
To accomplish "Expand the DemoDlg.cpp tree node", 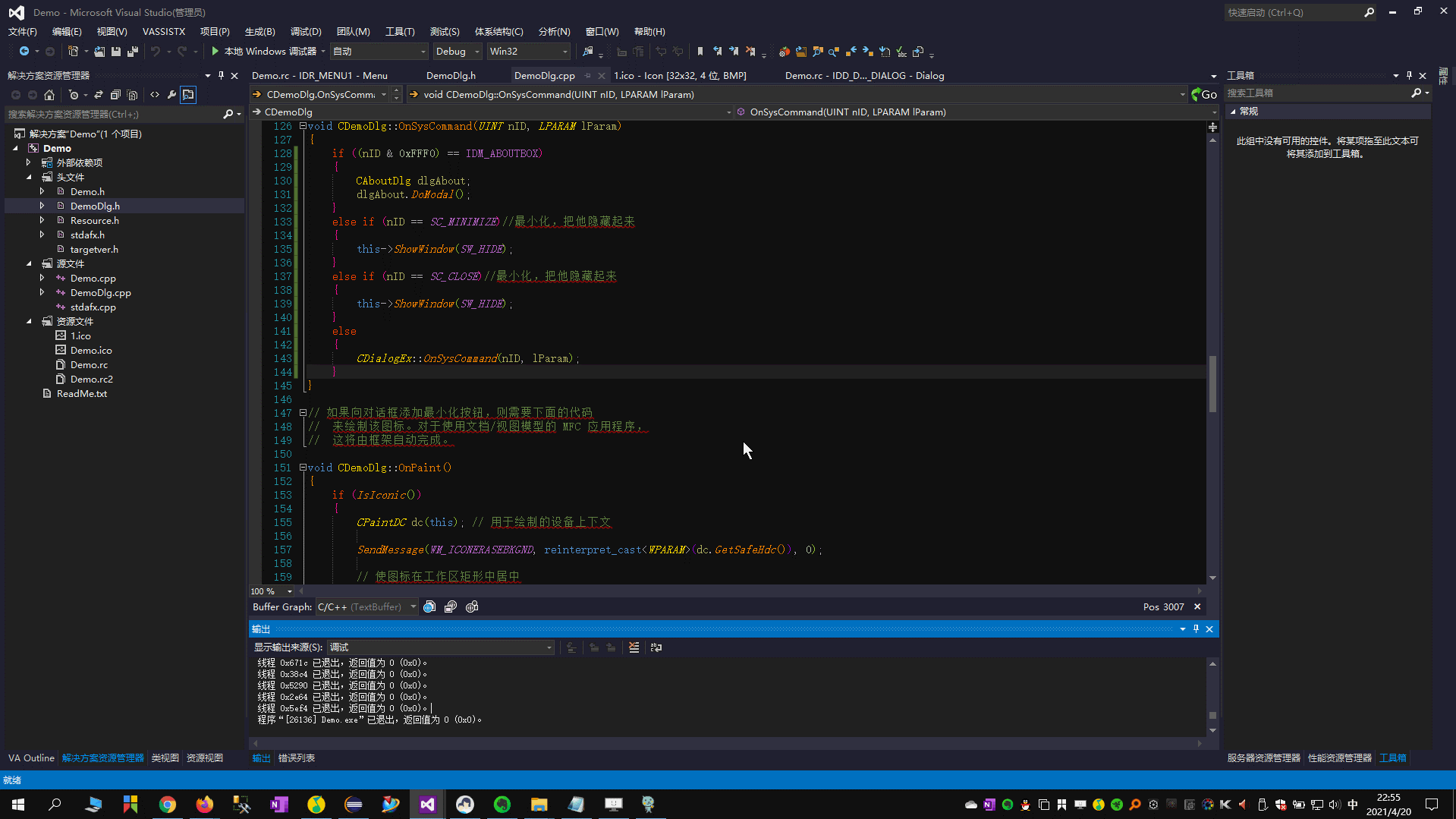I will point(42,292).
